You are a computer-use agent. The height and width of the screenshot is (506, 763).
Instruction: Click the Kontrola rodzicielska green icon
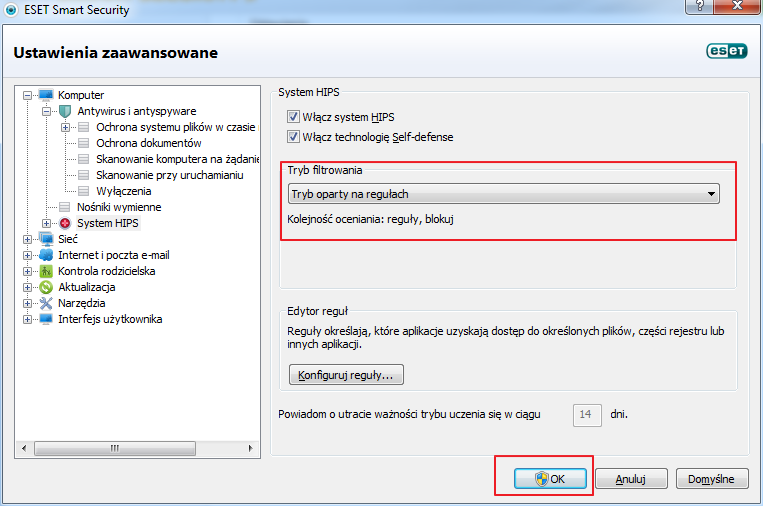tap(46, 271)
